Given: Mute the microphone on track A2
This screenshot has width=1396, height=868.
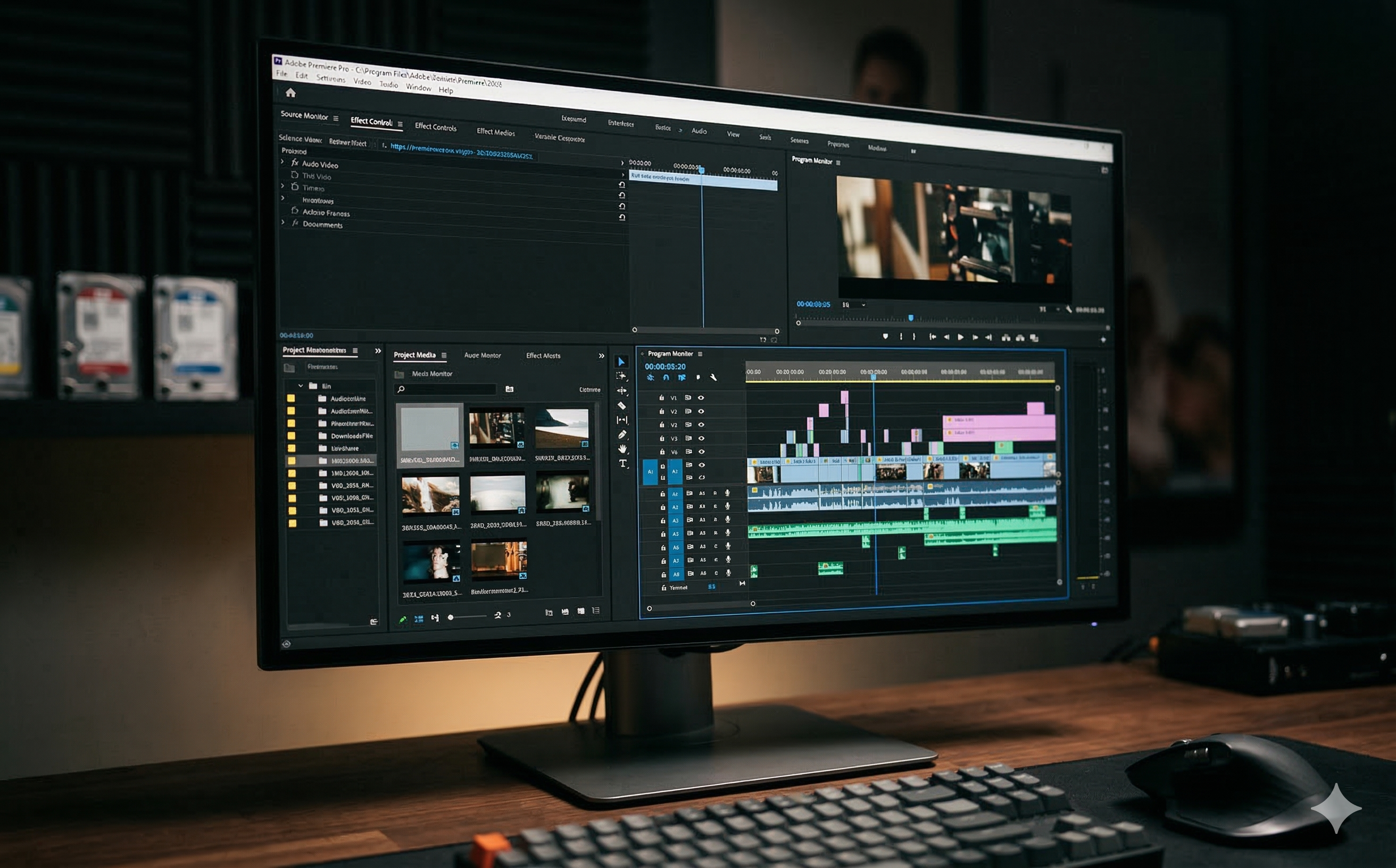Looking at the screenshot, I should [x=728, y=507].
